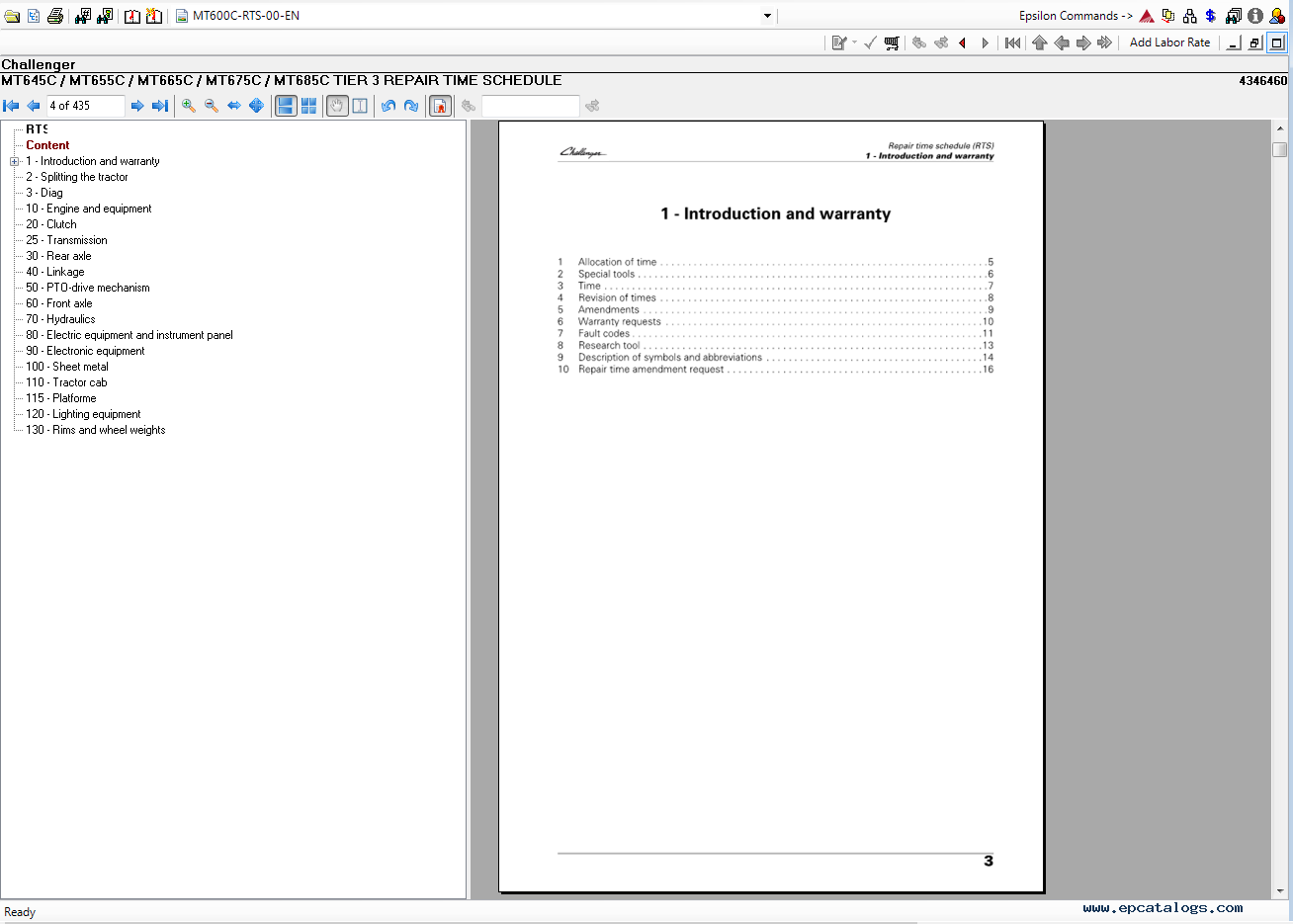The image size is (1293, 924).
Task: Click the information circle icon
Action: click(x=1255, y=16)
